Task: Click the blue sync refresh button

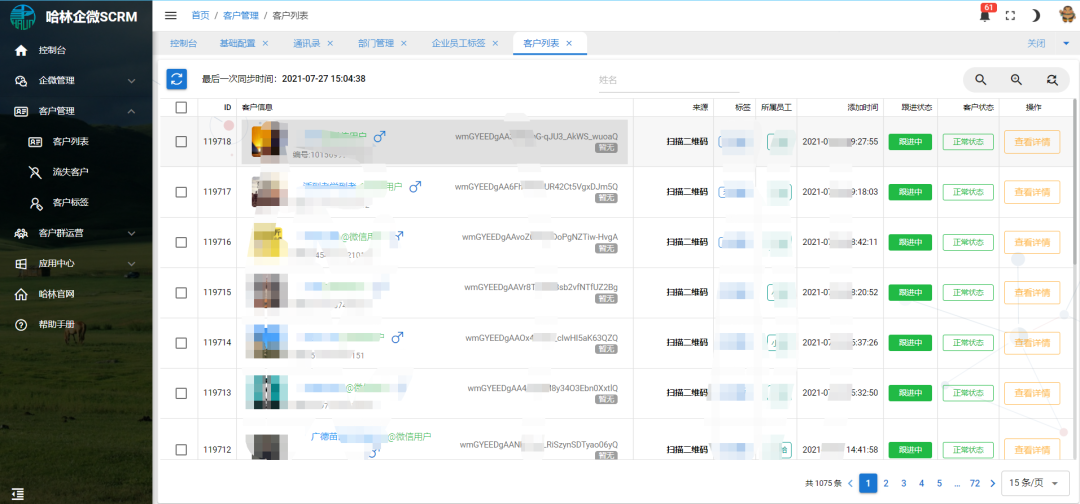Action: click(x=177, y=79)
